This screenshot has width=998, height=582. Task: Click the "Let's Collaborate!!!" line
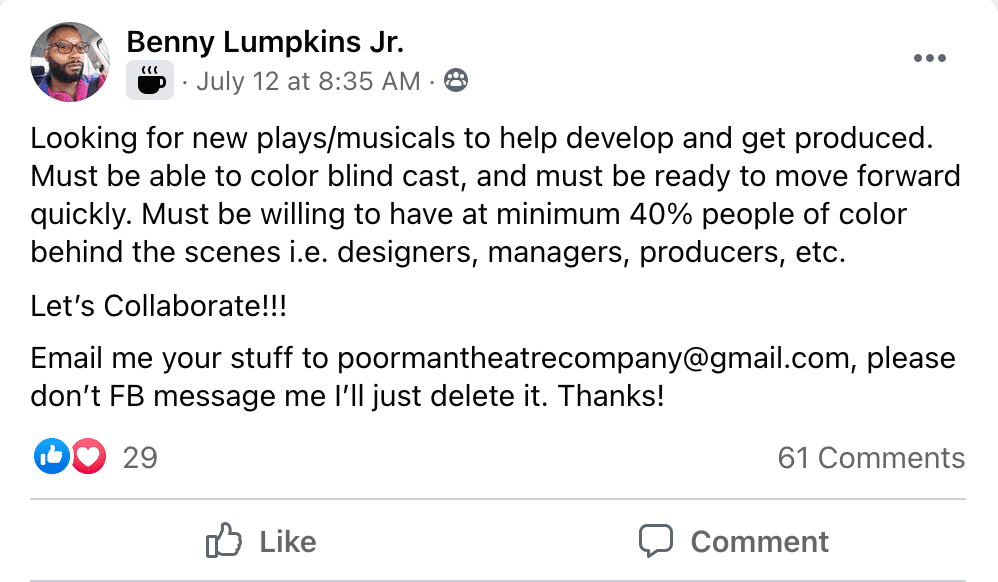click(x=158, y=306)
